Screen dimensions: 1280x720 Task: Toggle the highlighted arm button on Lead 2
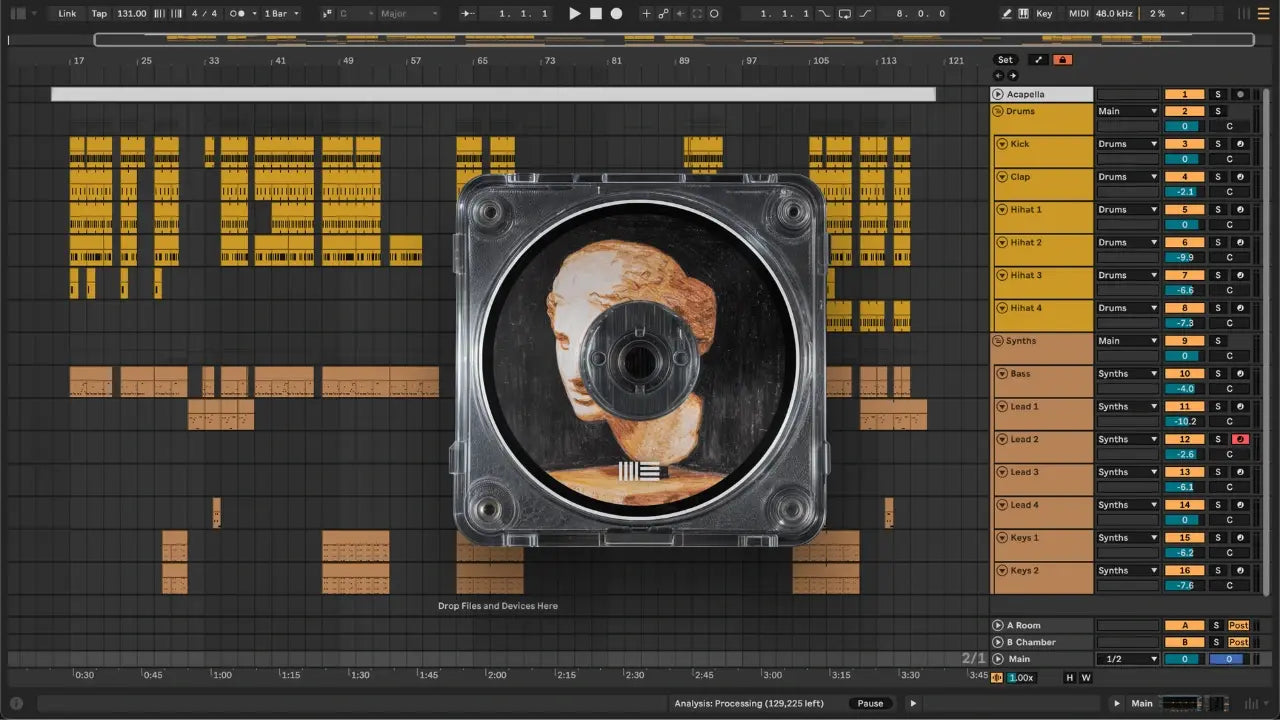[x=1240, y=440]
